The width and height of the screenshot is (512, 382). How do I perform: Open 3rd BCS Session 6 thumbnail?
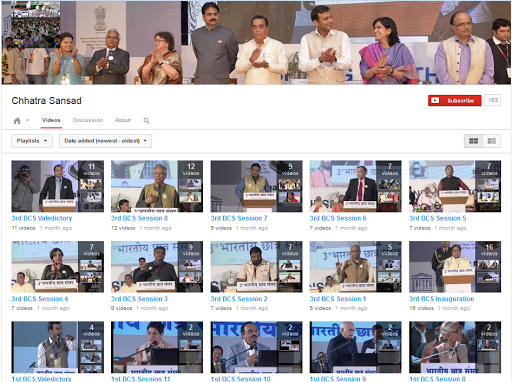point(356,186)
